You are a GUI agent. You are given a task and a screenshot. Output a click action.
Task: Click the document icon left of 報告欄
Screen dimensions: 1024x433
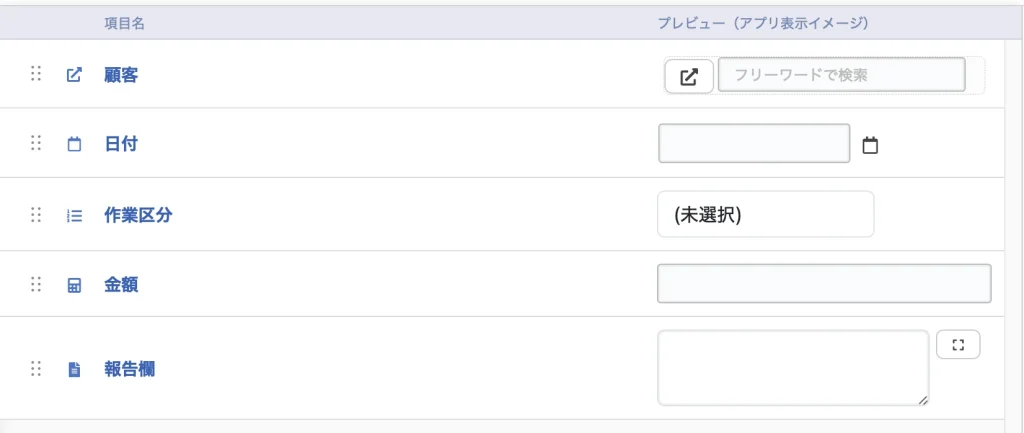tap(73, 369)
